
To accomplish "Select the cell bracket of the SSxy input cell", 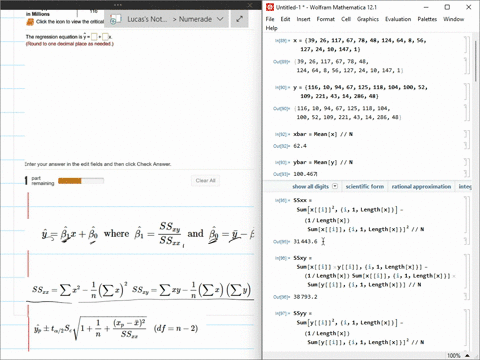I will coord(466,271).
